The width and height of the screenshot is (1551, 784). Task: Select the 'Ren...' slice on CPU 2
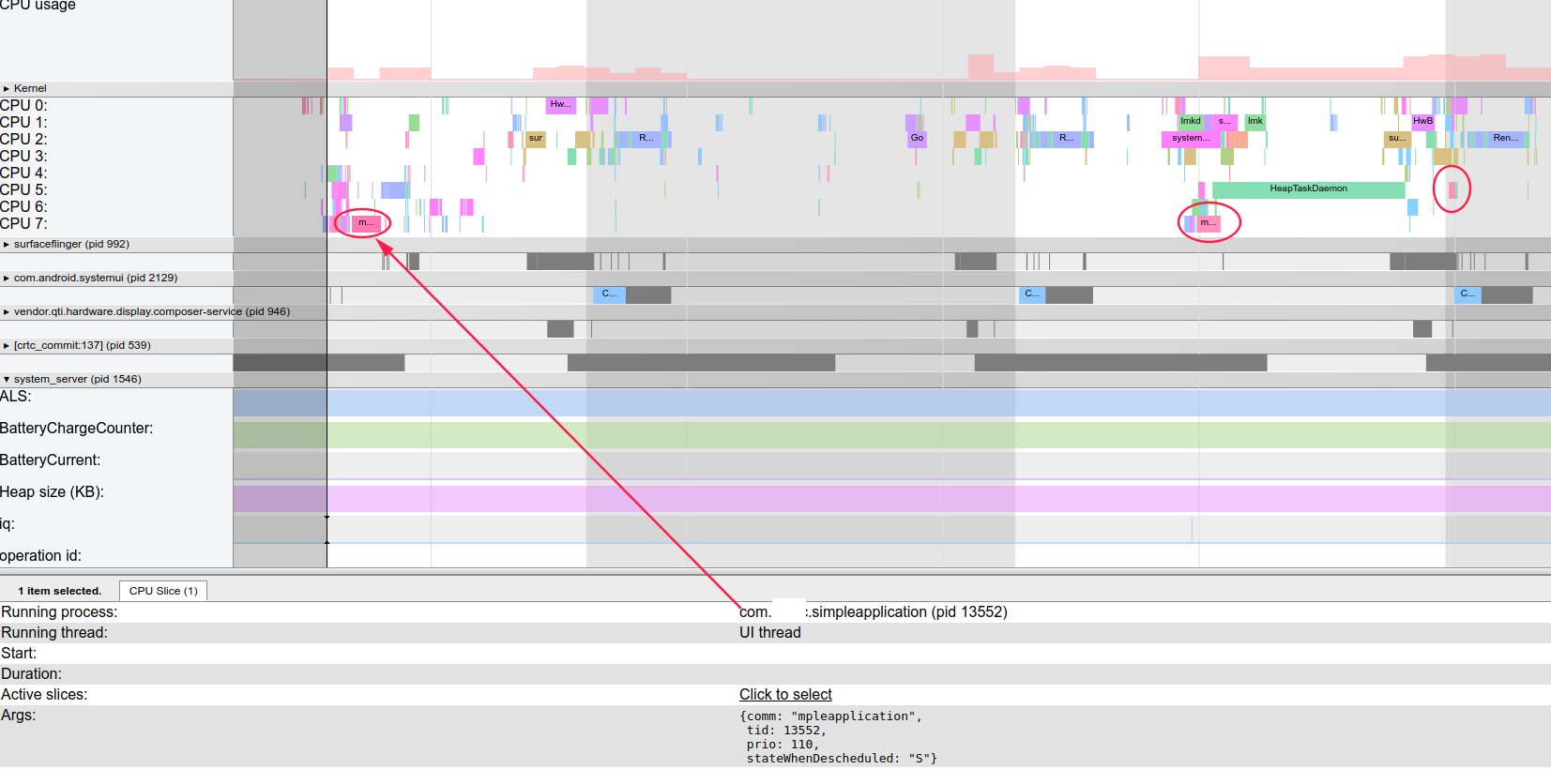point(1505,139)
